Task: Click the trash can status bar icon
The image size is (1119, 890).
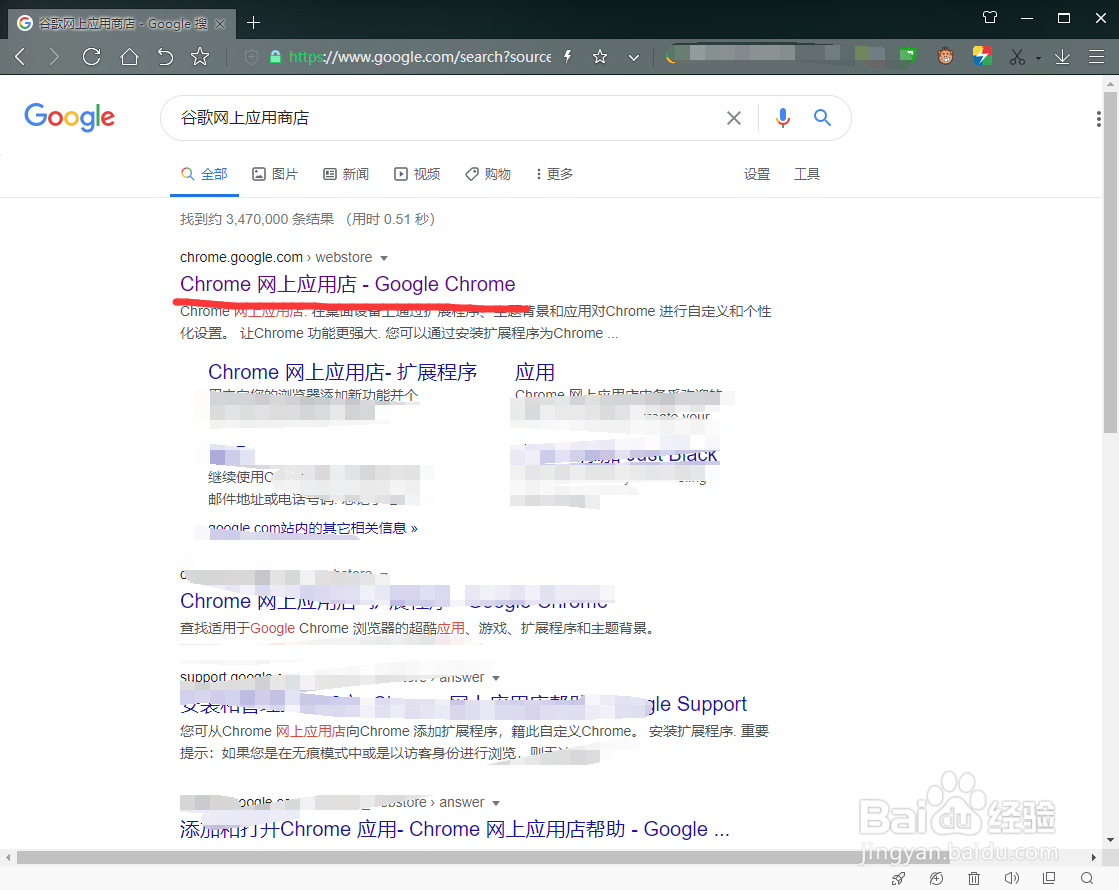Action: pyautogui.click(x=973, y=879)
